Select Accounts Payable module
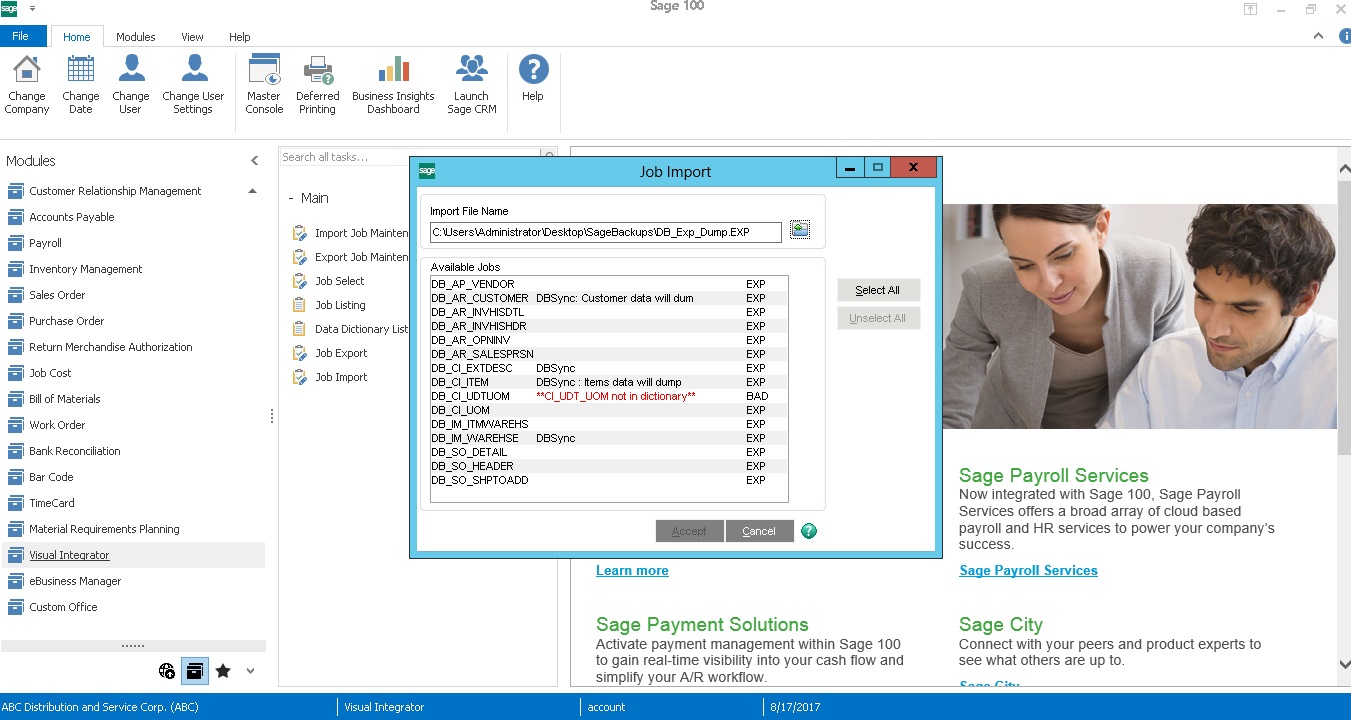The image size is (1351, 720). [72, 217]
